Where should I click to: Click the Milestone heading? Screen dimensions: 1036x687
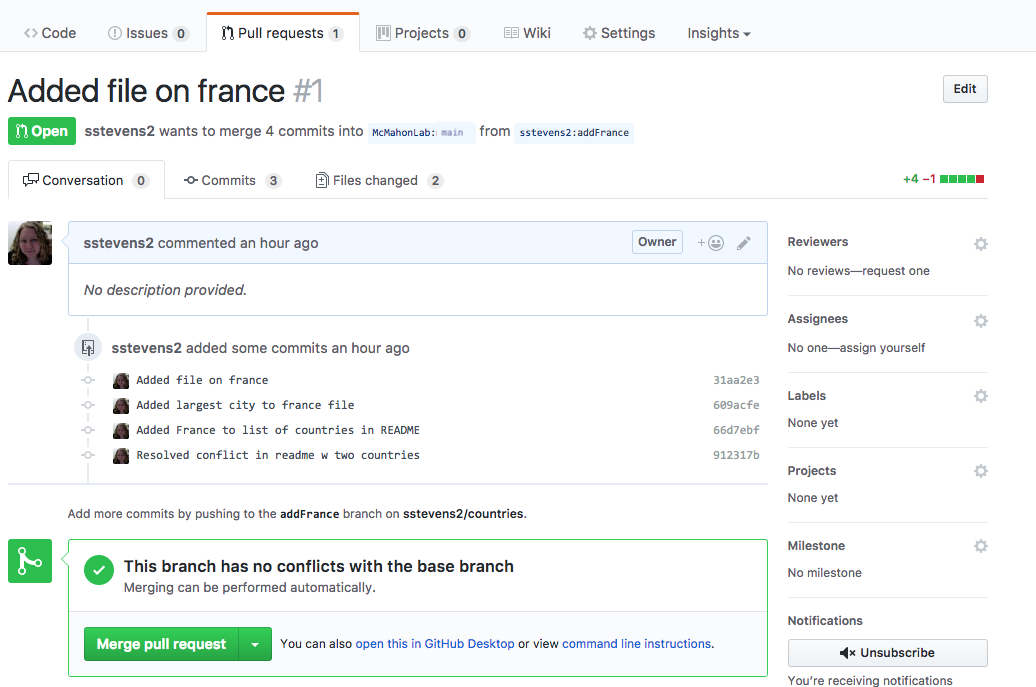coord(816,546)
